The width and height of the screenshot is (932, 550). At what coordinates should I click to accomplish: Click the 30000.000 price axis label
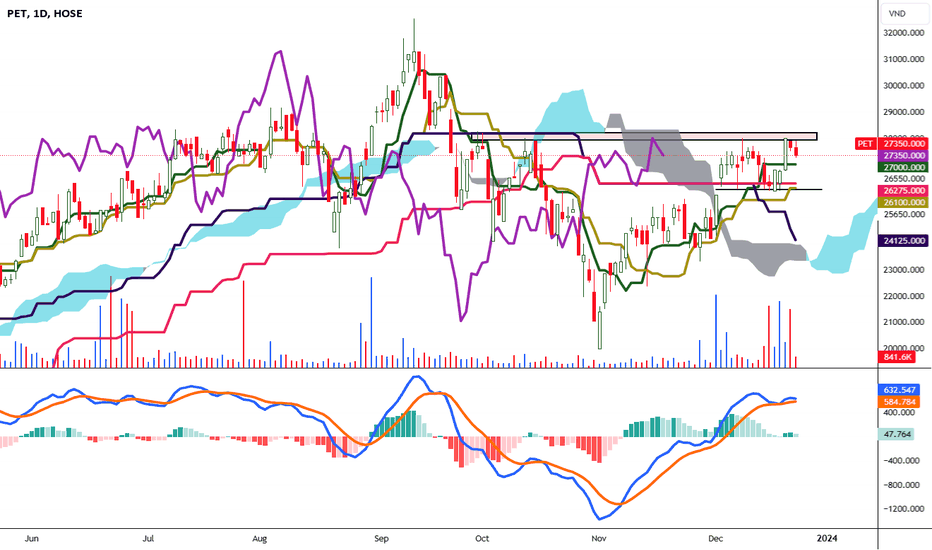(903, 86)
